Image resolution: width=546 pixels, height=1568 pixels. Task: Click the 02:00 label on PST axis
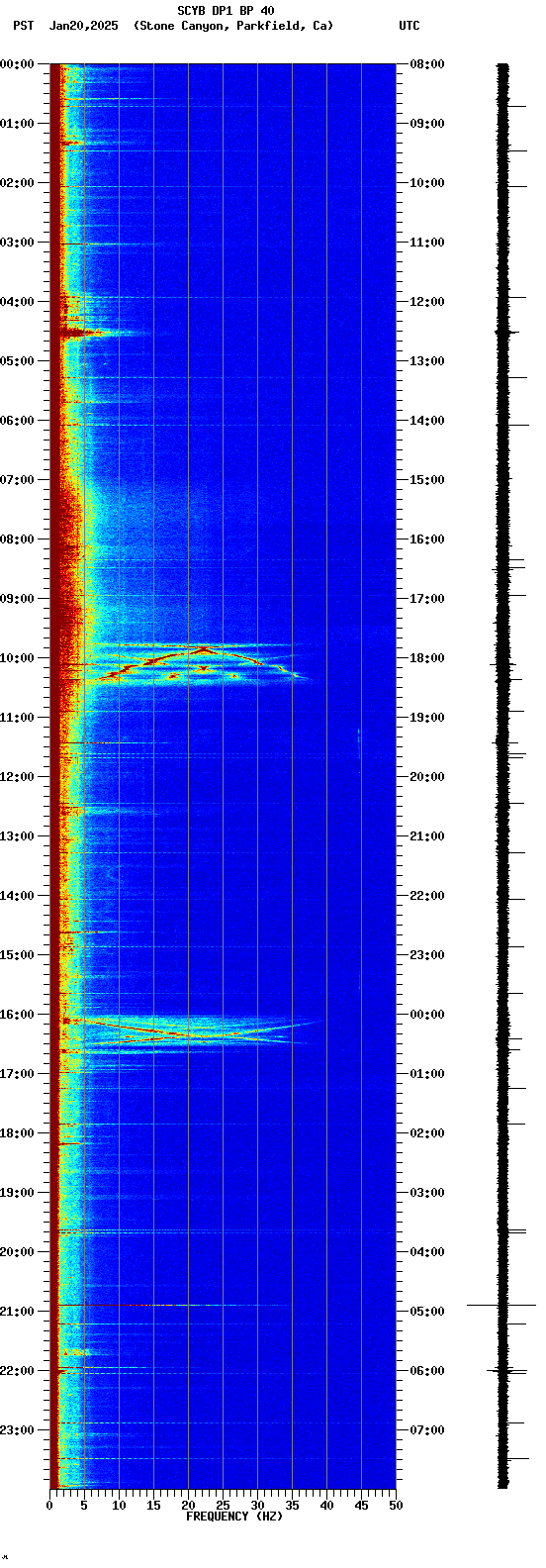click(17, 183)
